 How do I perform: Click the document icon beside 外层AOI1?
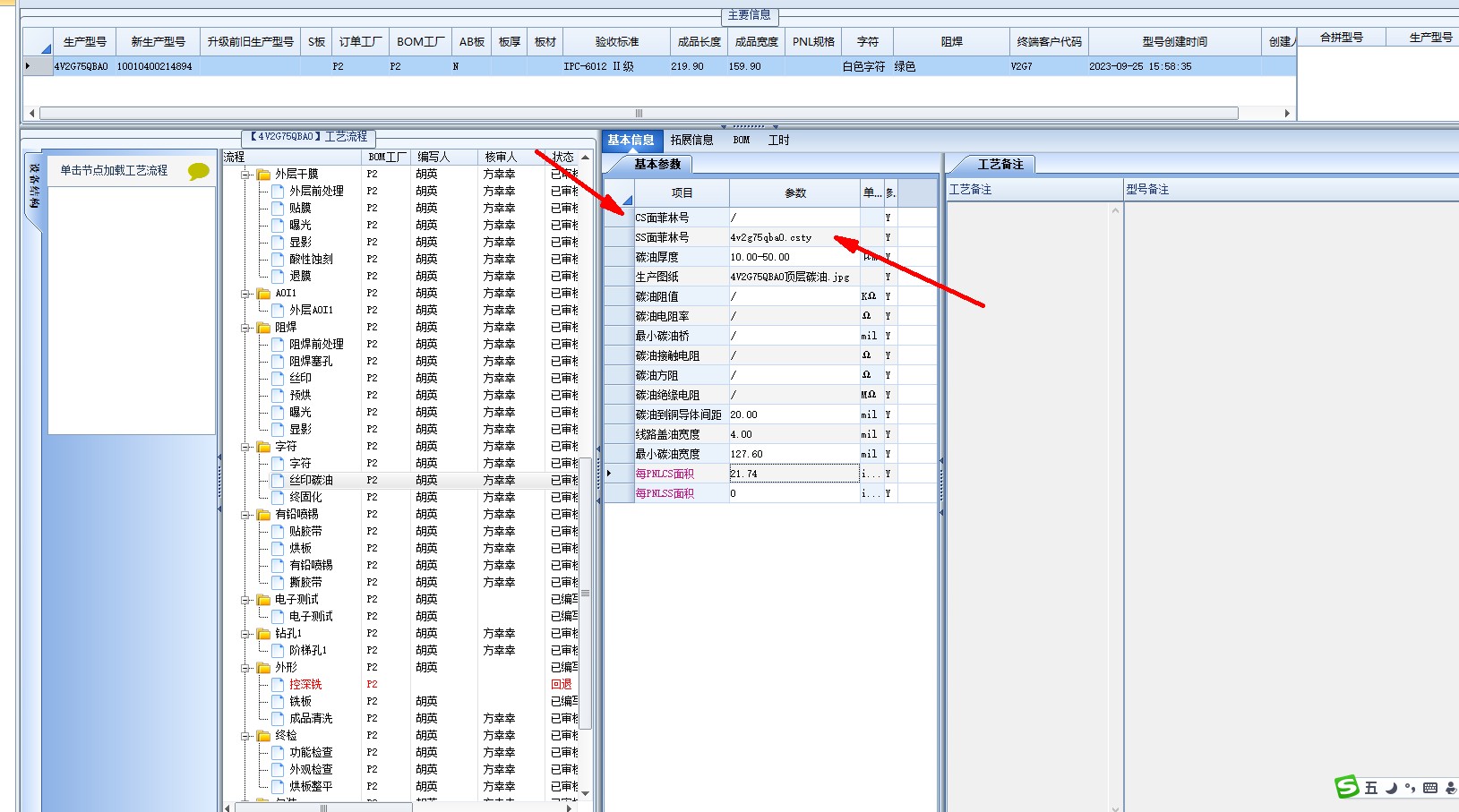278,311
